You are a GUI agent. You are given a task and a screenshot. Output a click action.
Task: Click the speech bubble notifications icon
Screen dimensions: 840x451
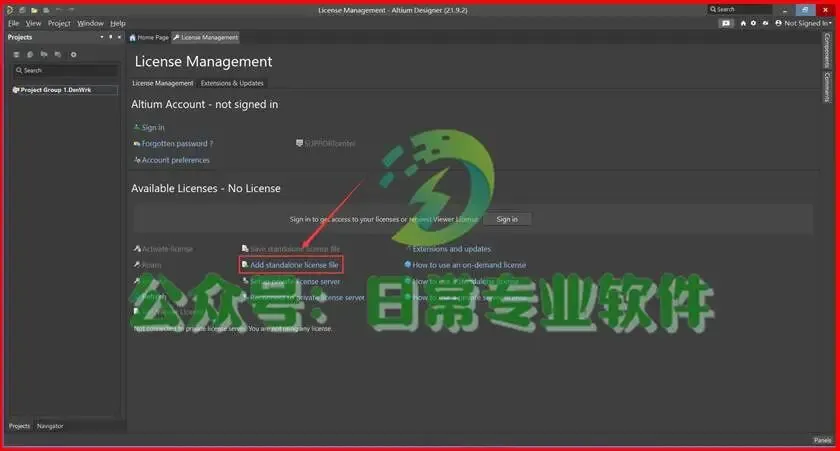pyautogui.click(x=726, y=23)
